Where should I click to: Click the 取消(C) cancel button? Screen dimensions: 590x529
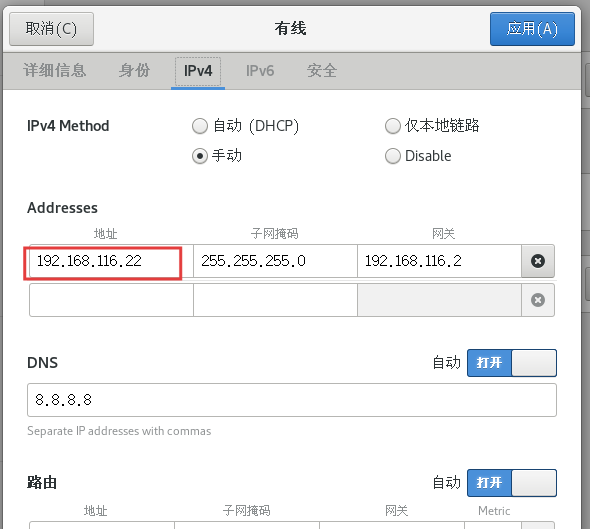coord(52,29)
